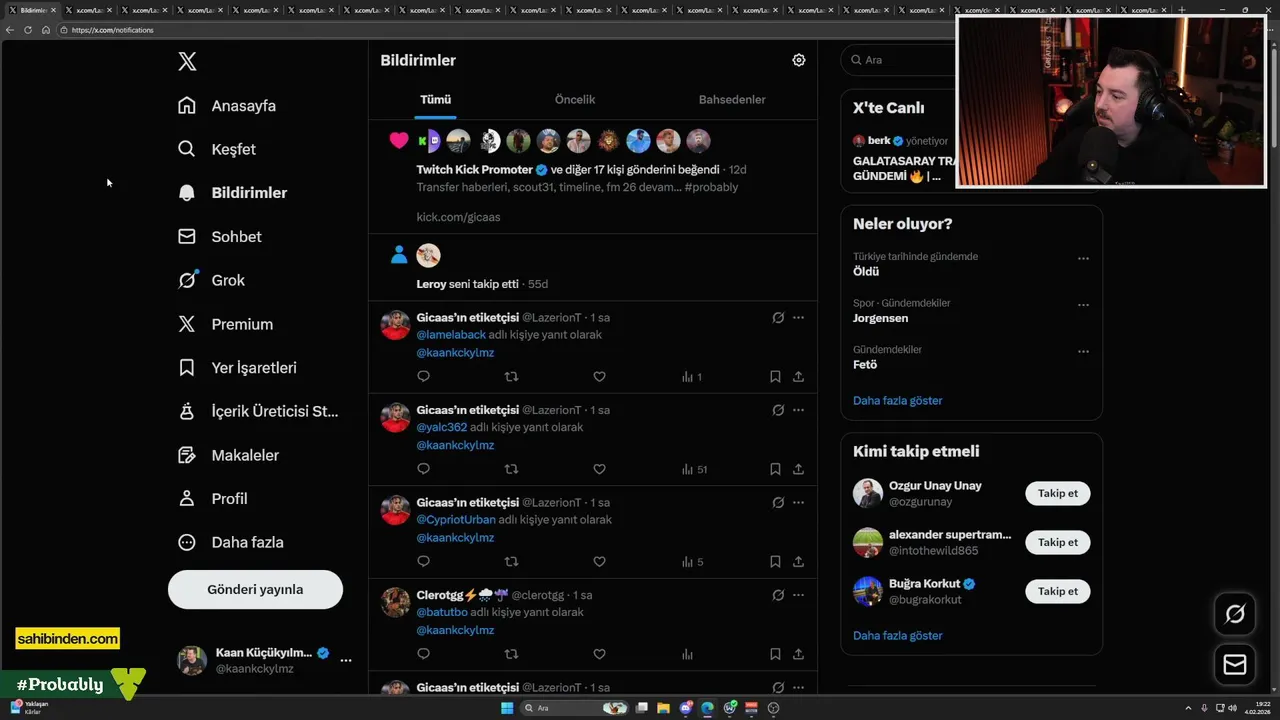Open Keşfet in sidebar

(x=217, y=149)
